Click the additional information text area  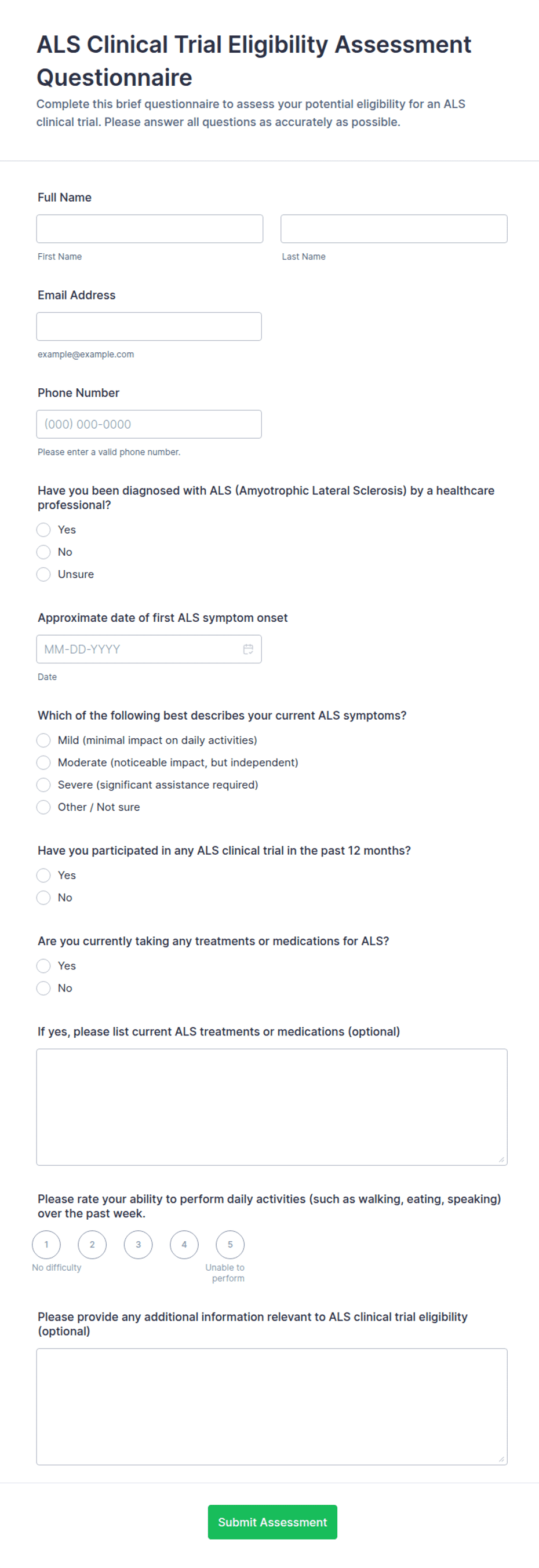[x=272, y=1407]
